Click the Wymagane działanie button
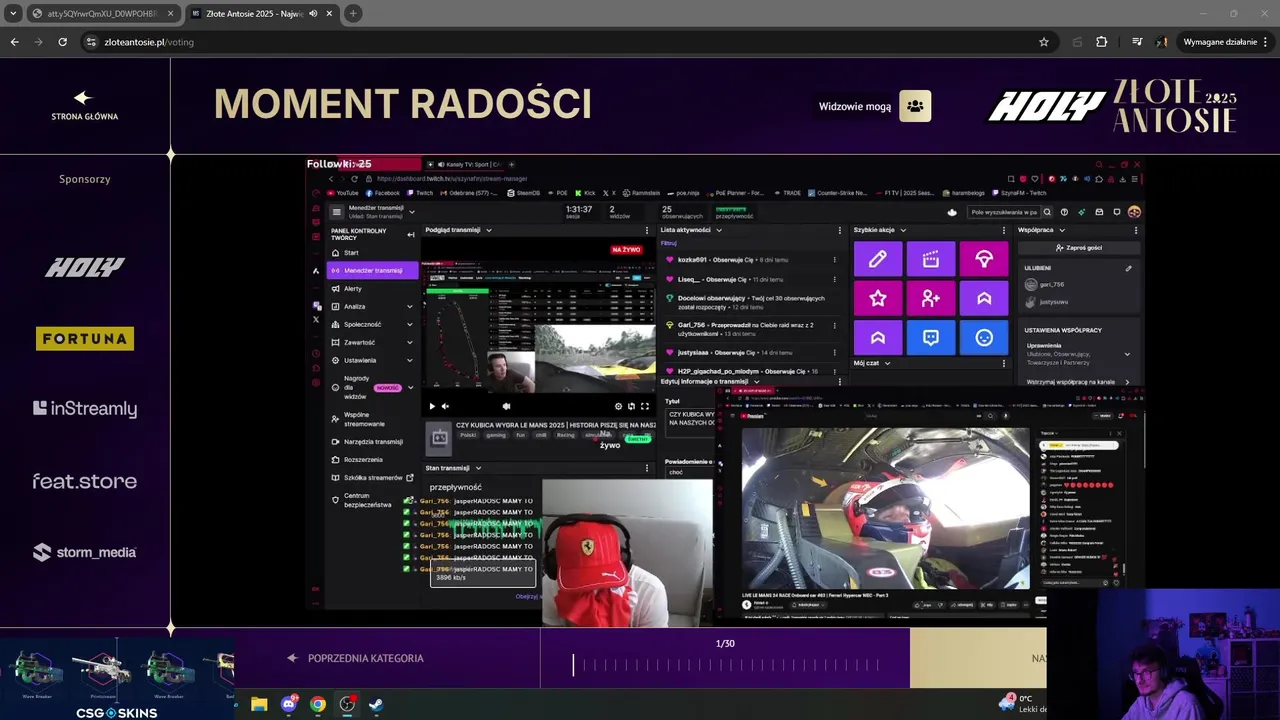The height and width of the screenshot is (720, 1280). point(1225,42)
